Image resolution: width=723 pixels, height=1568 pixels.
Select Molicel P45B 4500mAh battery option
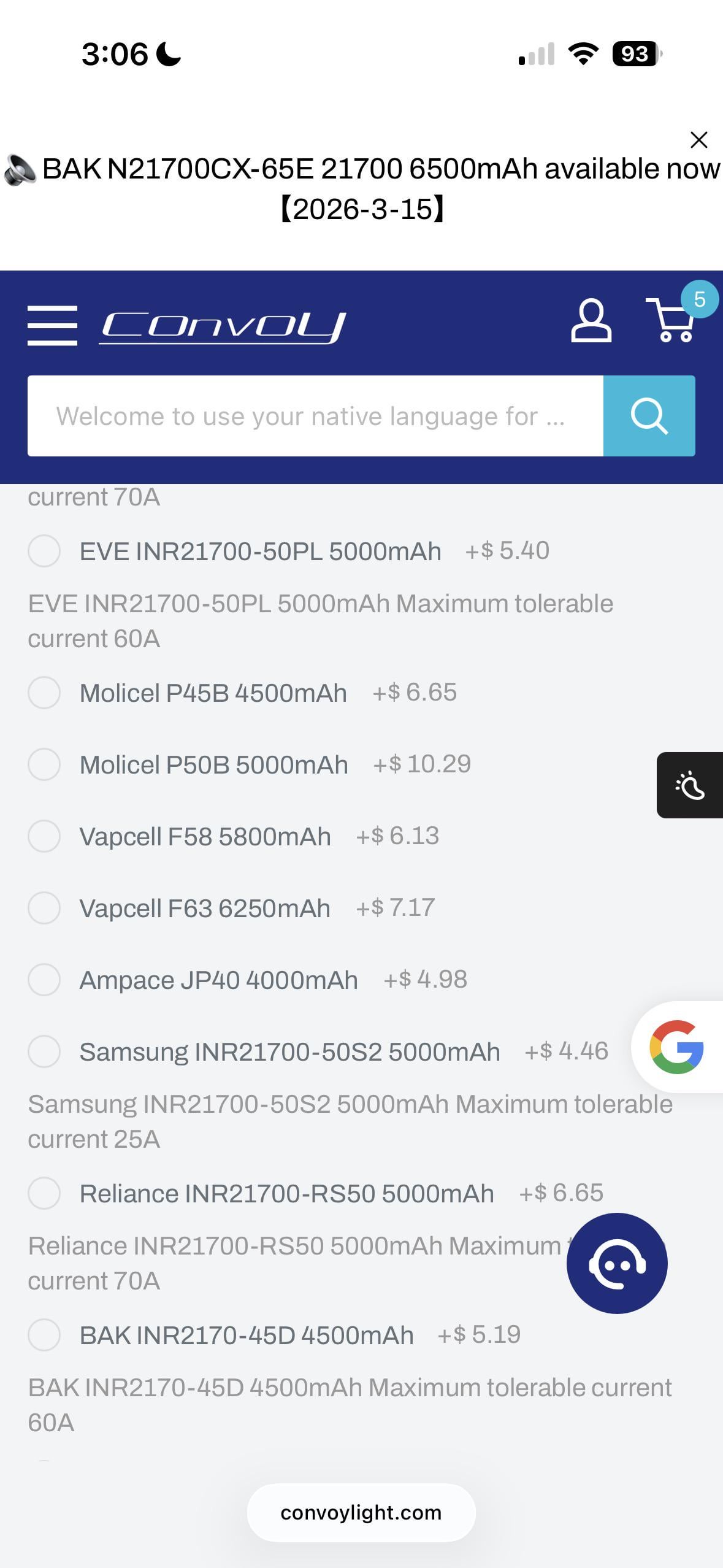pos(44,693)
